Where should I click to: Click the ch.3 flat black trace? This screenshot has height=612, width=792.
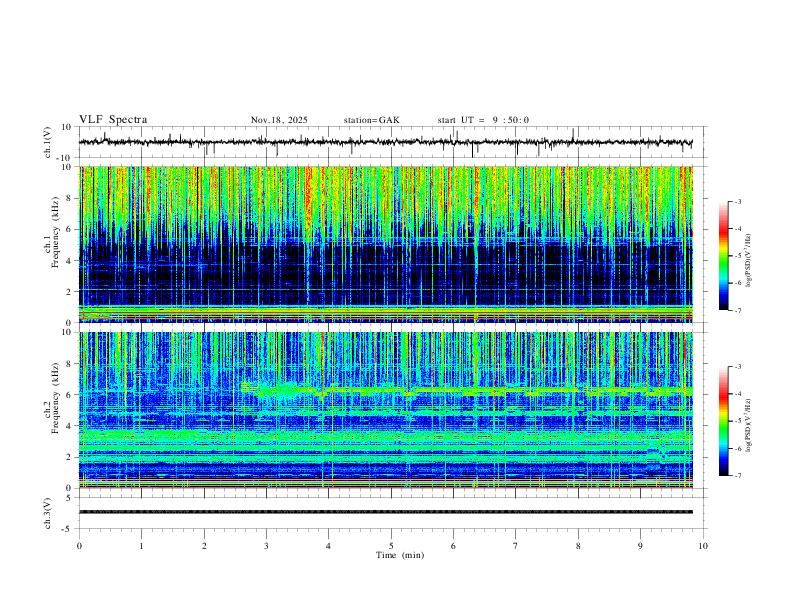386,512
